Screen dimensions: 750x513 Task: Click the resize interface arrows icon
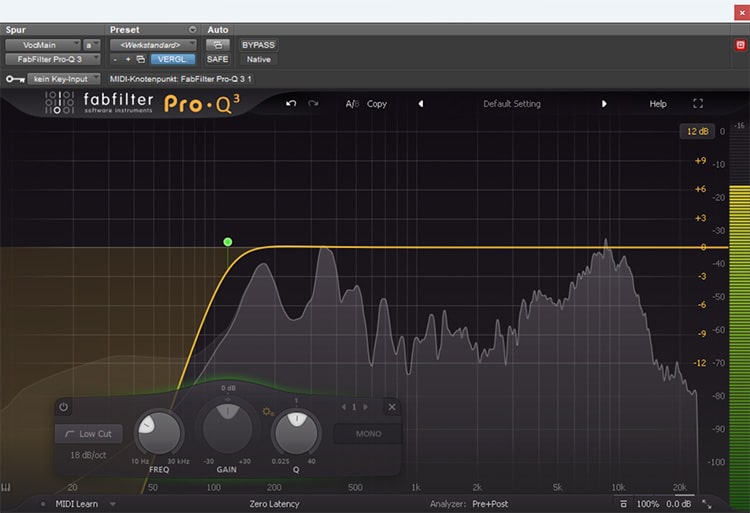[706, 504]
